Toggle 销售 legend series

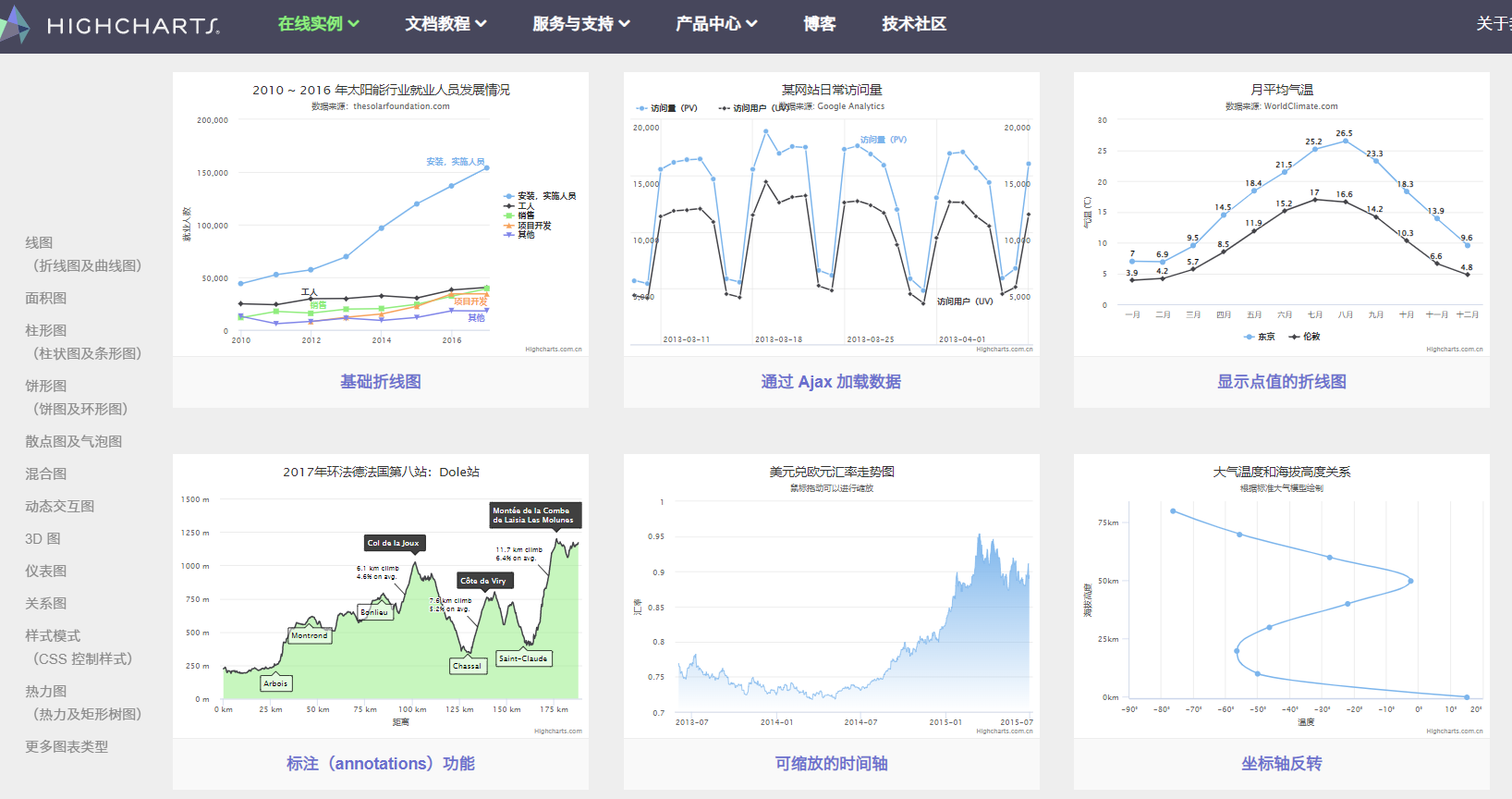point(518,215)
